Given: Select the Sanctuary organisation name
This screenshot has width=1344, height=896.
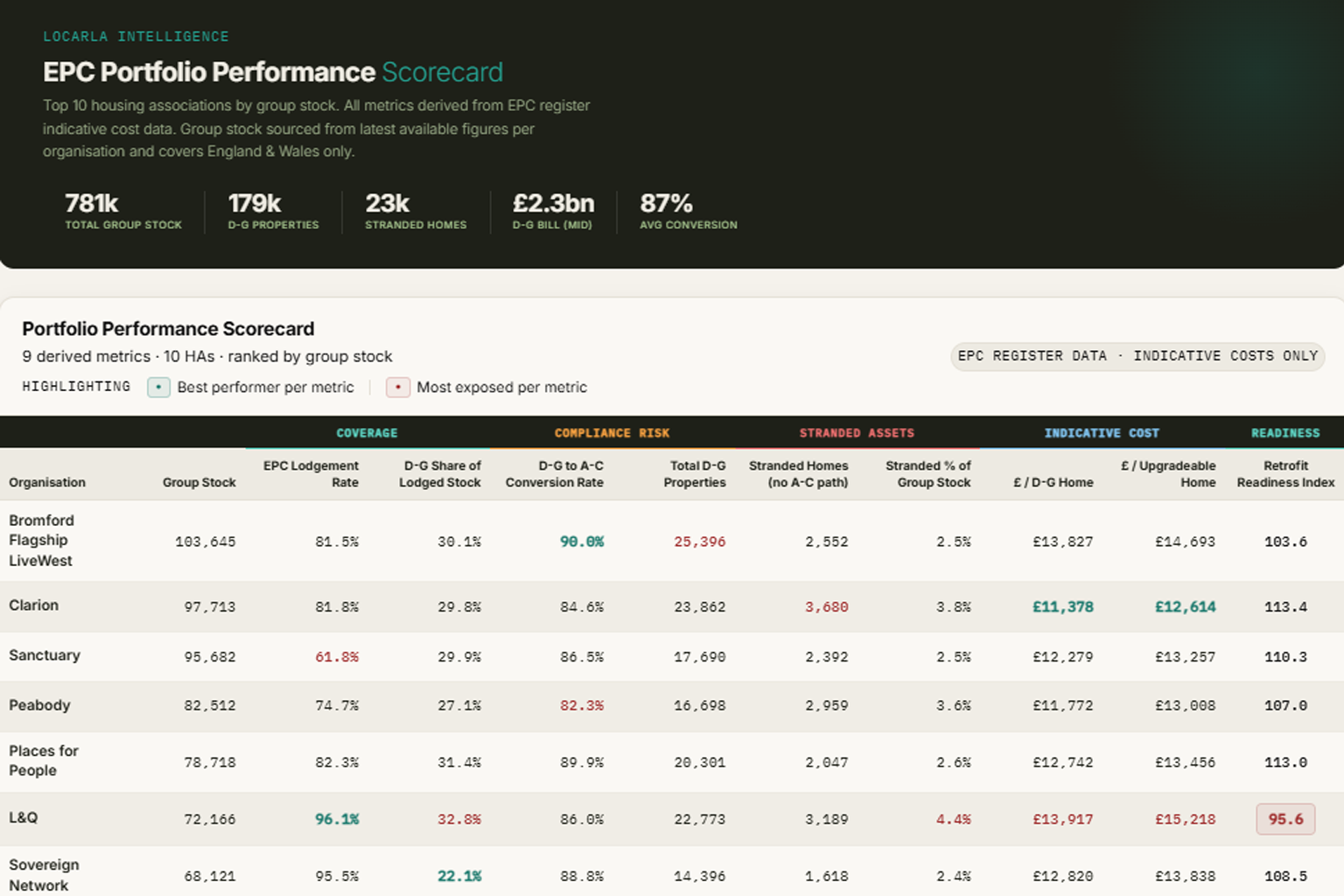Looking at the screenshot, I should pos(45,655).
